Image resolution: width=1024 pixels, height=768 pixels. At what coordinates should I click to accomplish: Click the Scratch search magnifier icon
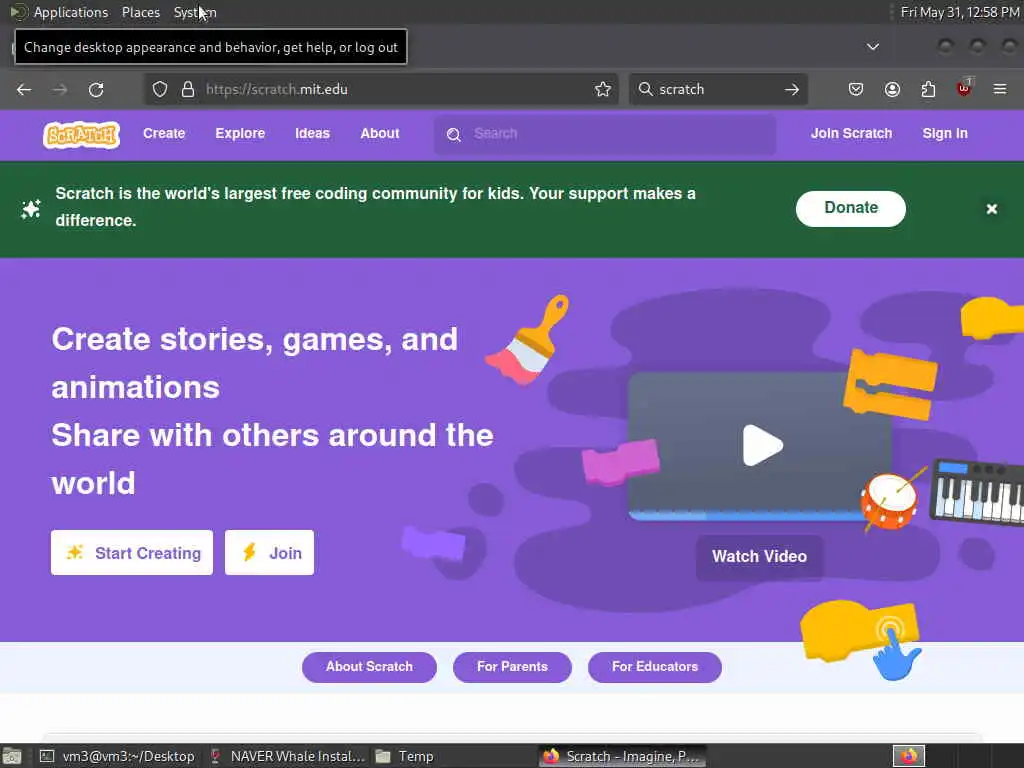(x=454, y=135)
